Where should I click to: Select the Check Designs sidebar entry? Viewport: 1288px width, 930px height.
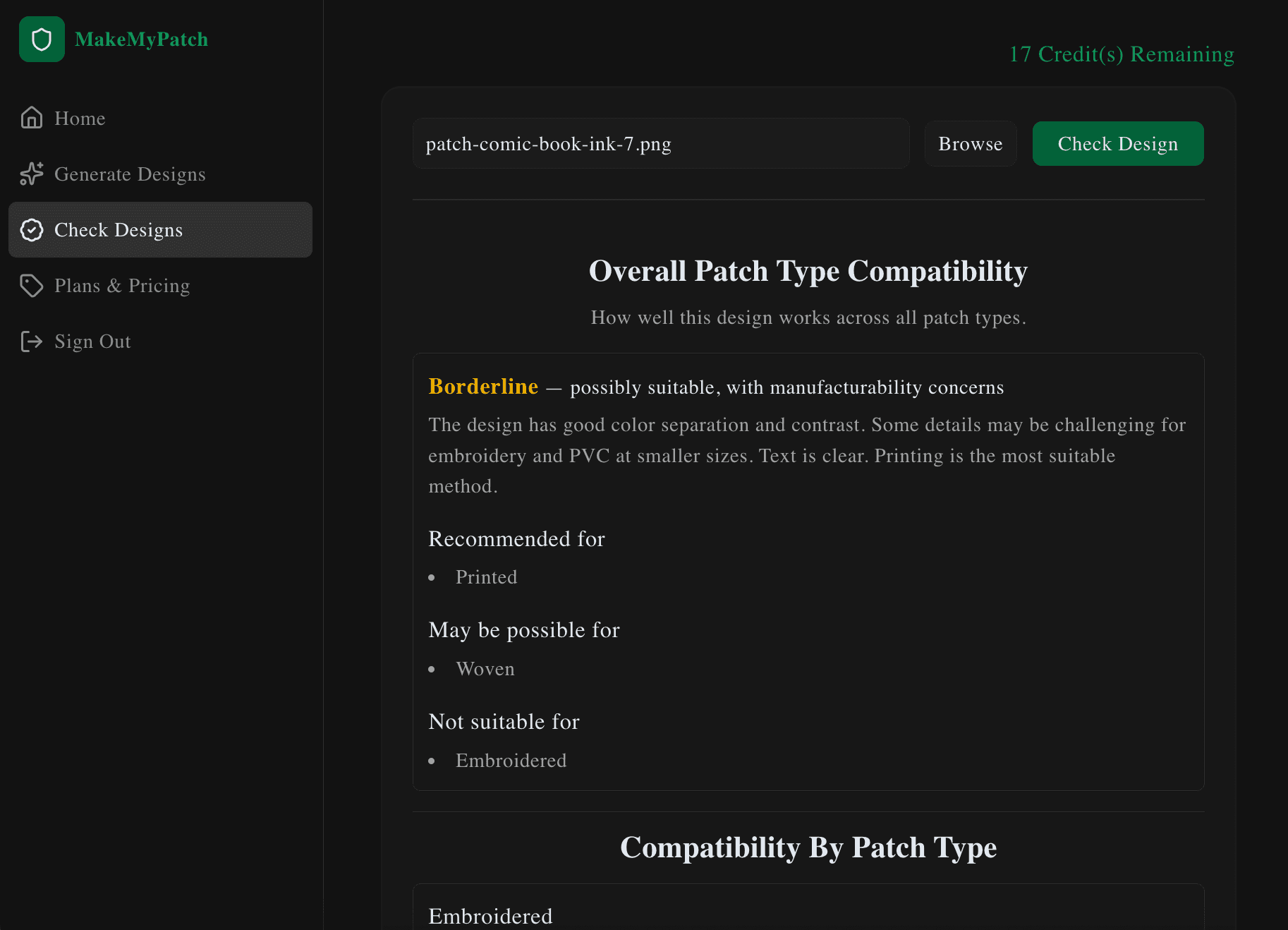119,229
